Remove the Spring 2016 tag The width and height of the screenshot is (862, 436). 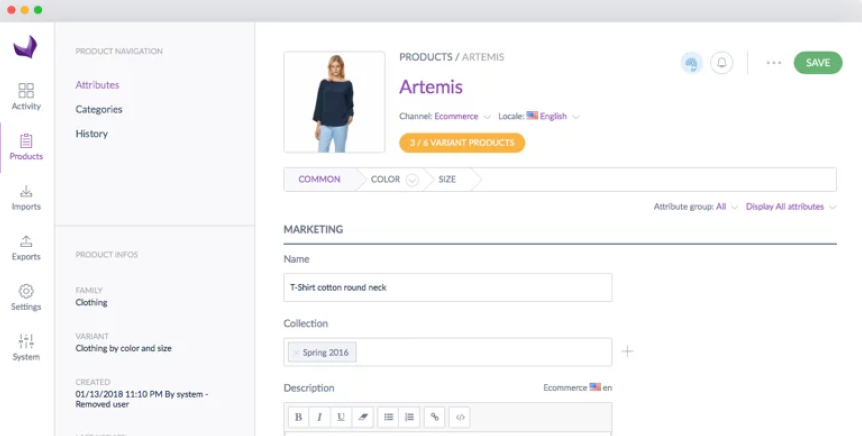tap(296, 353)
